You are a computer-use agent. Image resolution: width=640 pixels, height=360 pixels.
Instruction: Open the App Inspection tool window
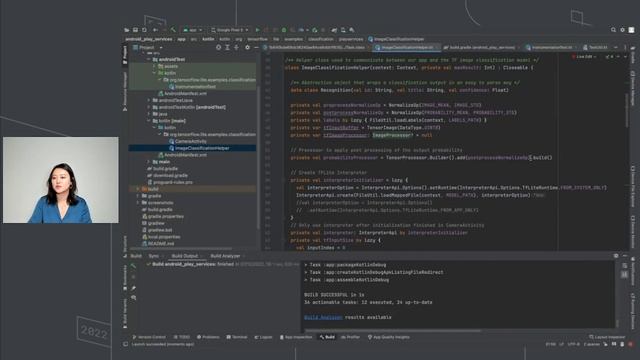click(x=296, y=337)
